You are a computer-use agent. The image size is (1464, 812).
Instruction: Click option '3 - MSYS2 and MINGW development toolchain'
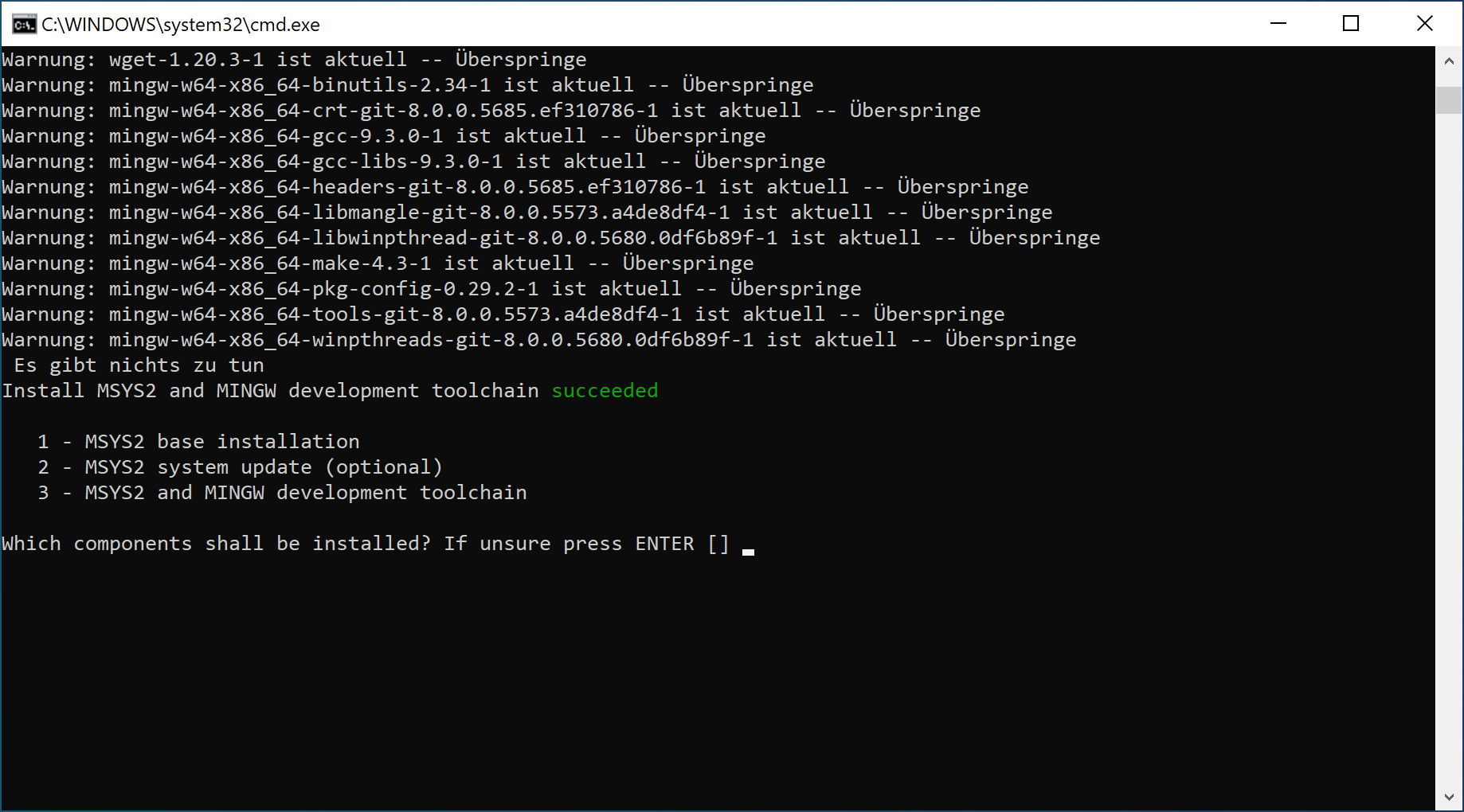click(x=281, y=492)
